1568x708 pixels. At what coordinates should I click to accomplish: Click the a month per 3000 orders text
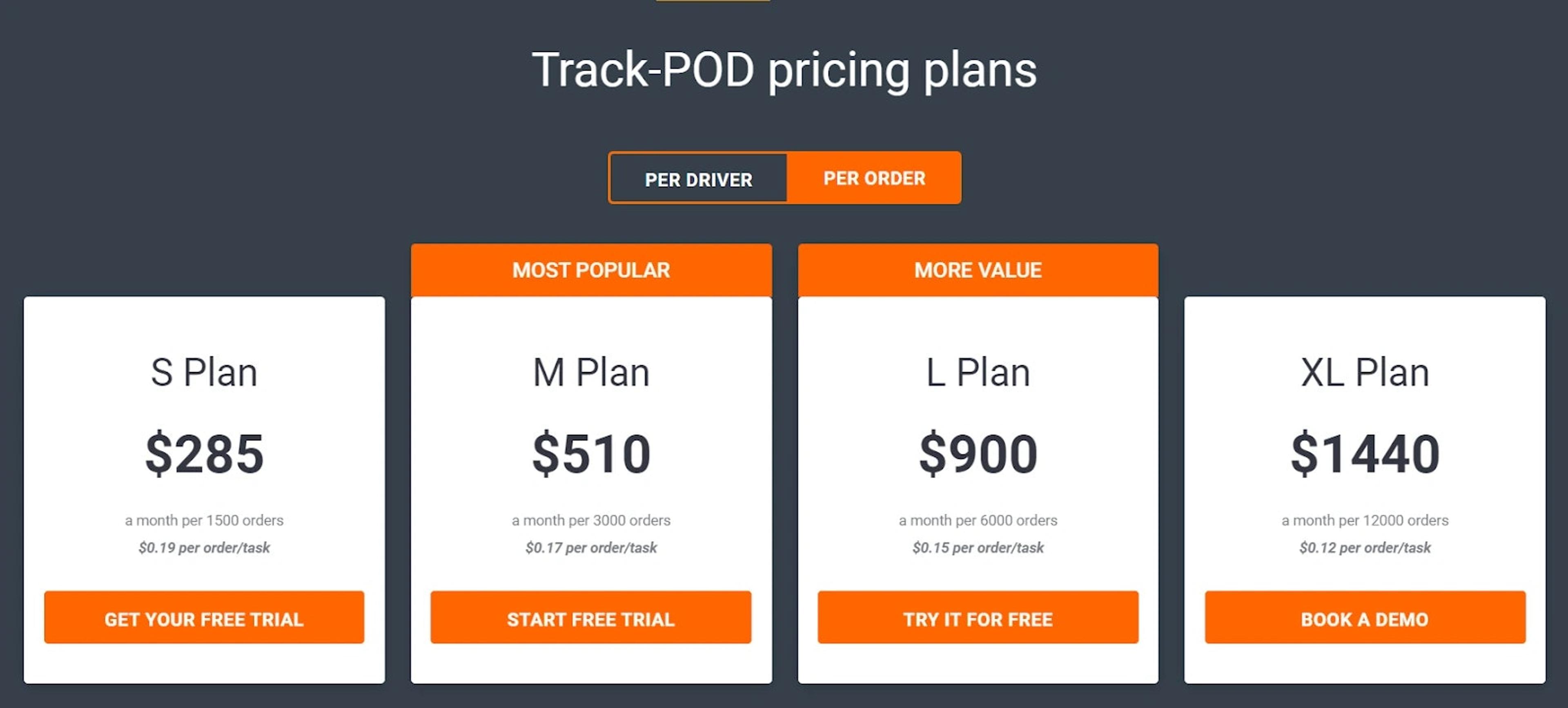tap(590, 520)
